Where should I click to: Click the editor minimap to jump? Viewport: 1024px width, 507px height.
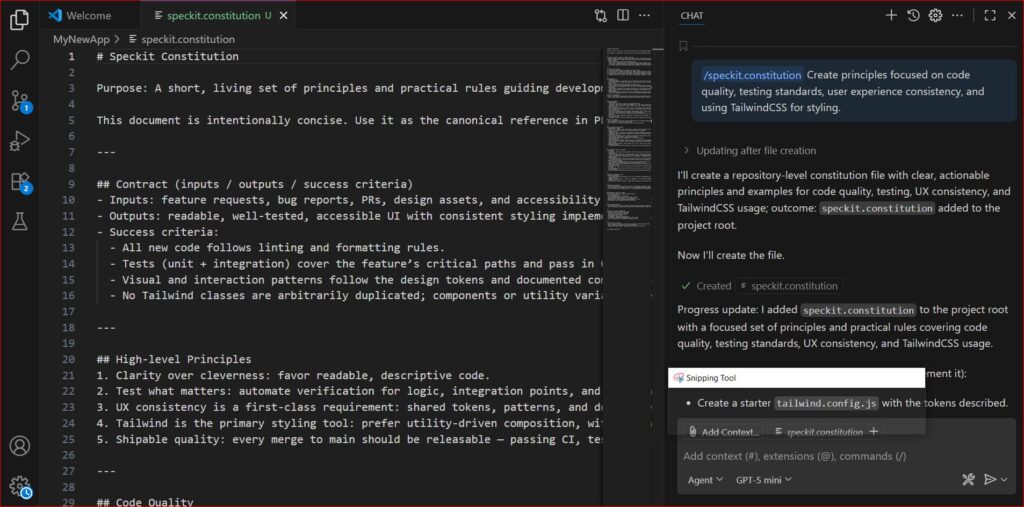[x=632, y=100]
